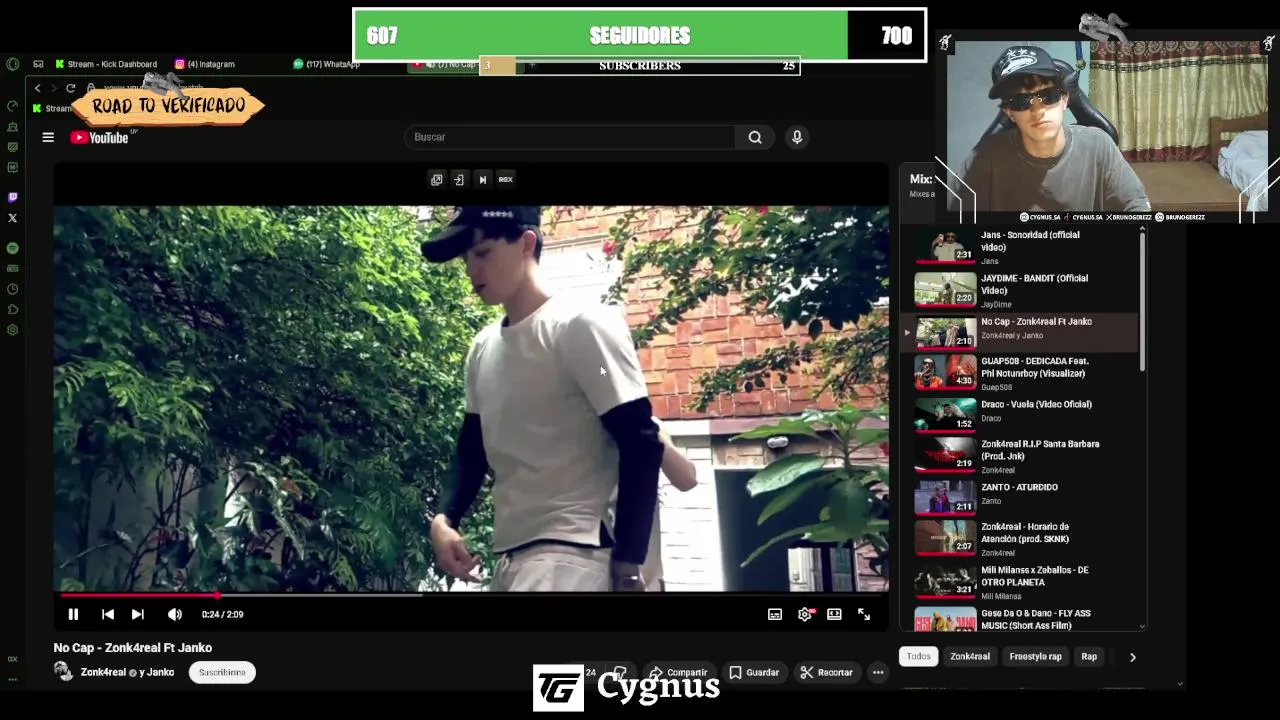This screenshot has width=1280, height=720.
Task: Focus the Buscar search field
Action: (570, 137)
